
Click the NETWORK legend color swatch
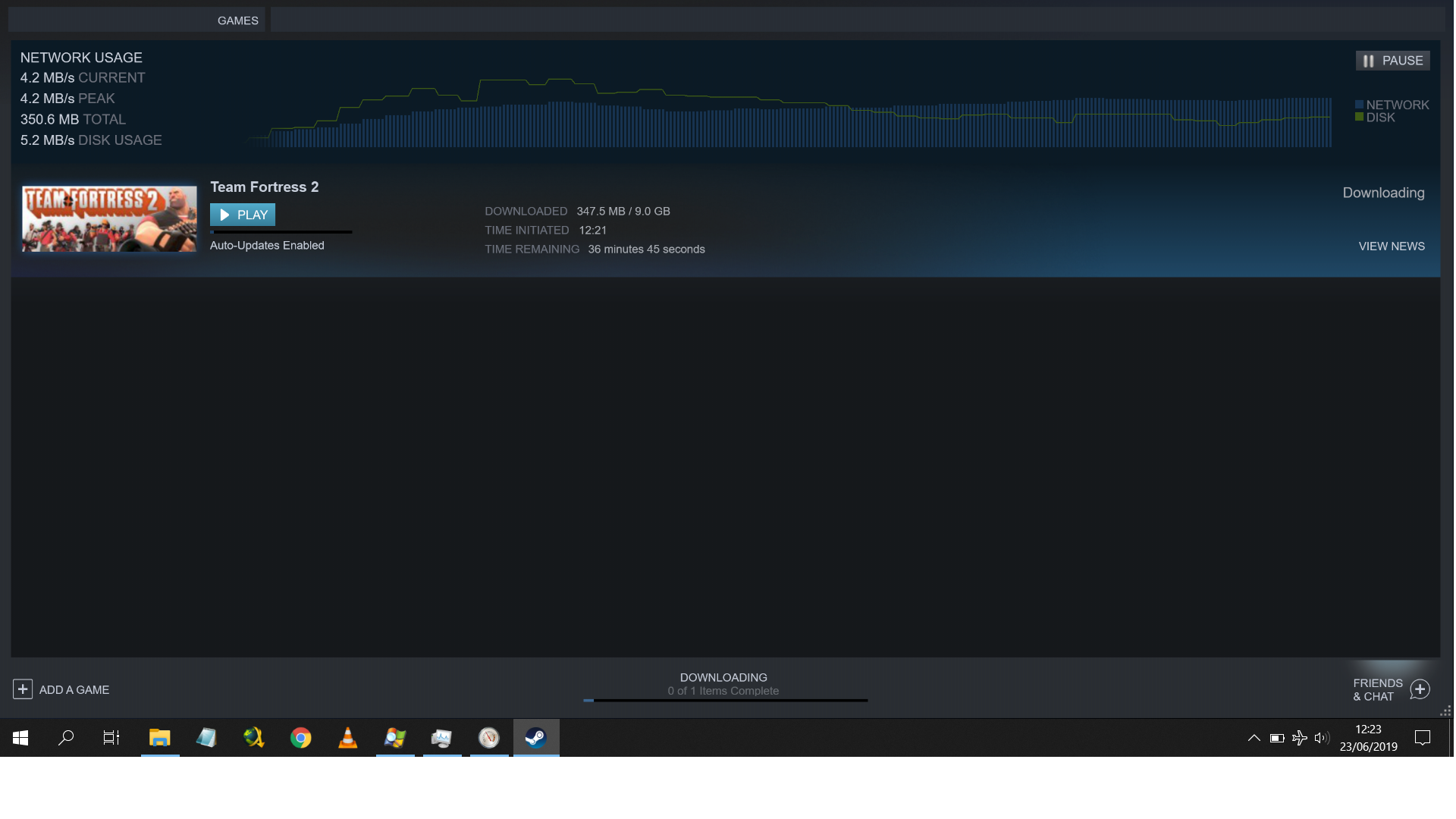[1359, 105]
